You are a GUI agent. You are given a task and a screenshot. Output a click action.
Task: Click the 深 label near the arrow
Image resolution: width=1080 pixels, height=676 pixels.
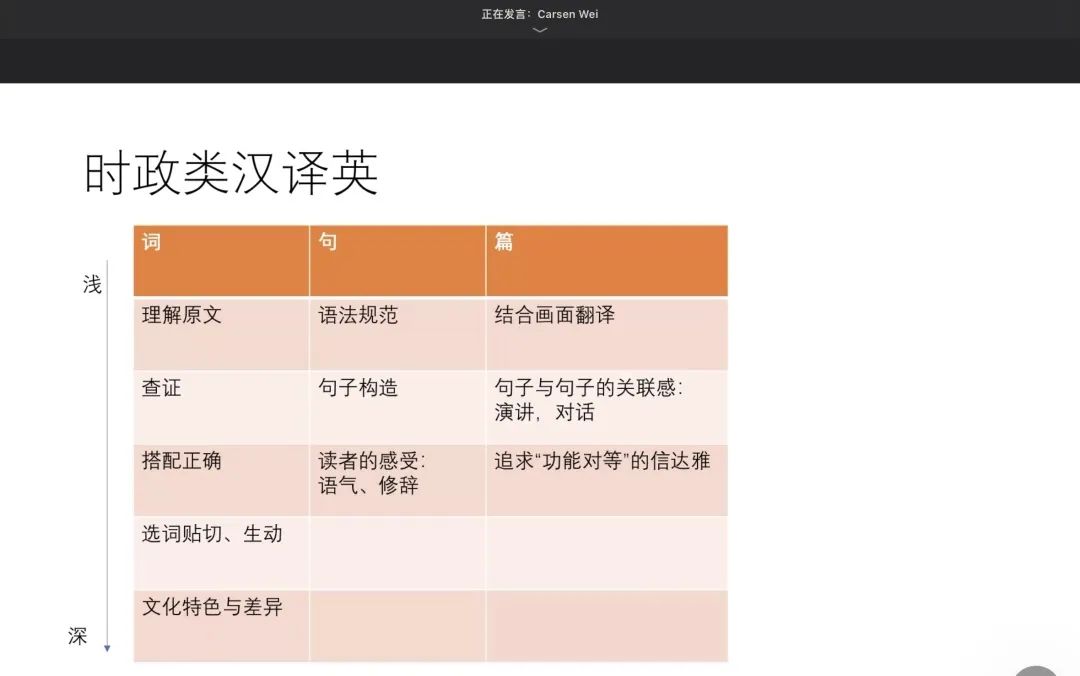point(78,637)
